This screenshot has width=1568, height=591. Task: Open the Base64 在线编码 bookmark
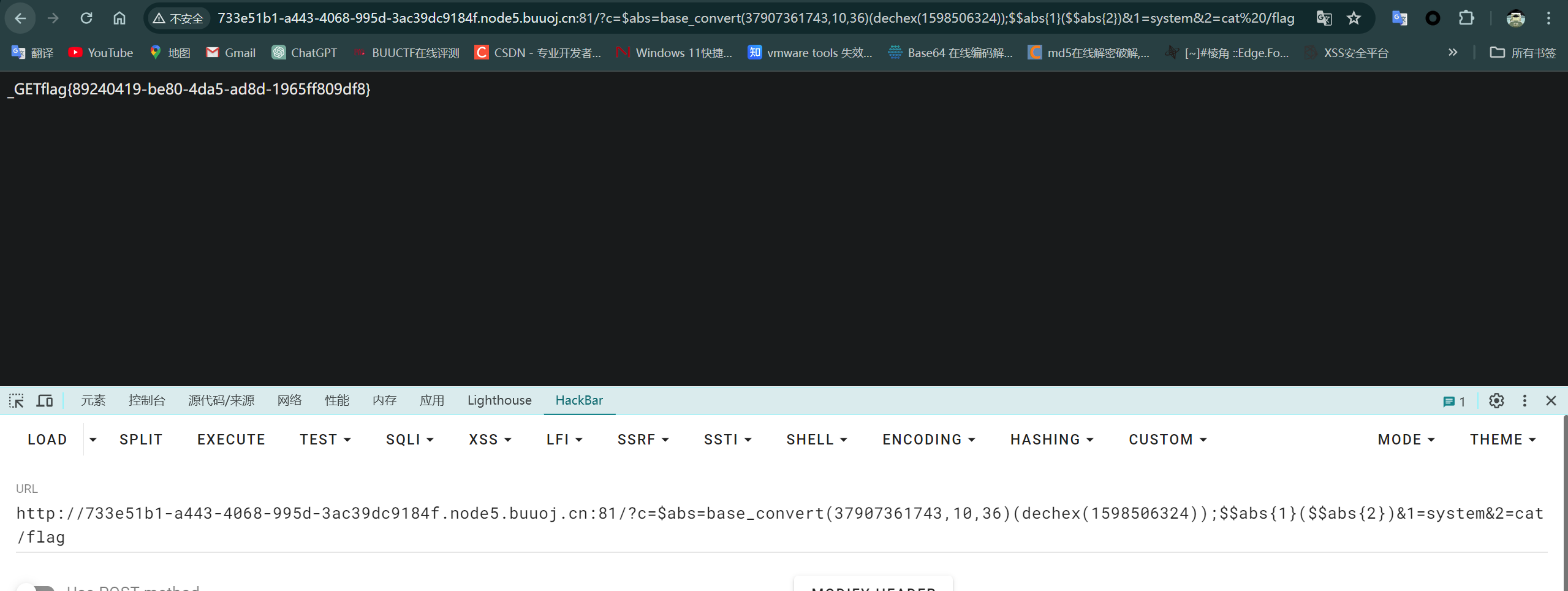click(950, 53)
